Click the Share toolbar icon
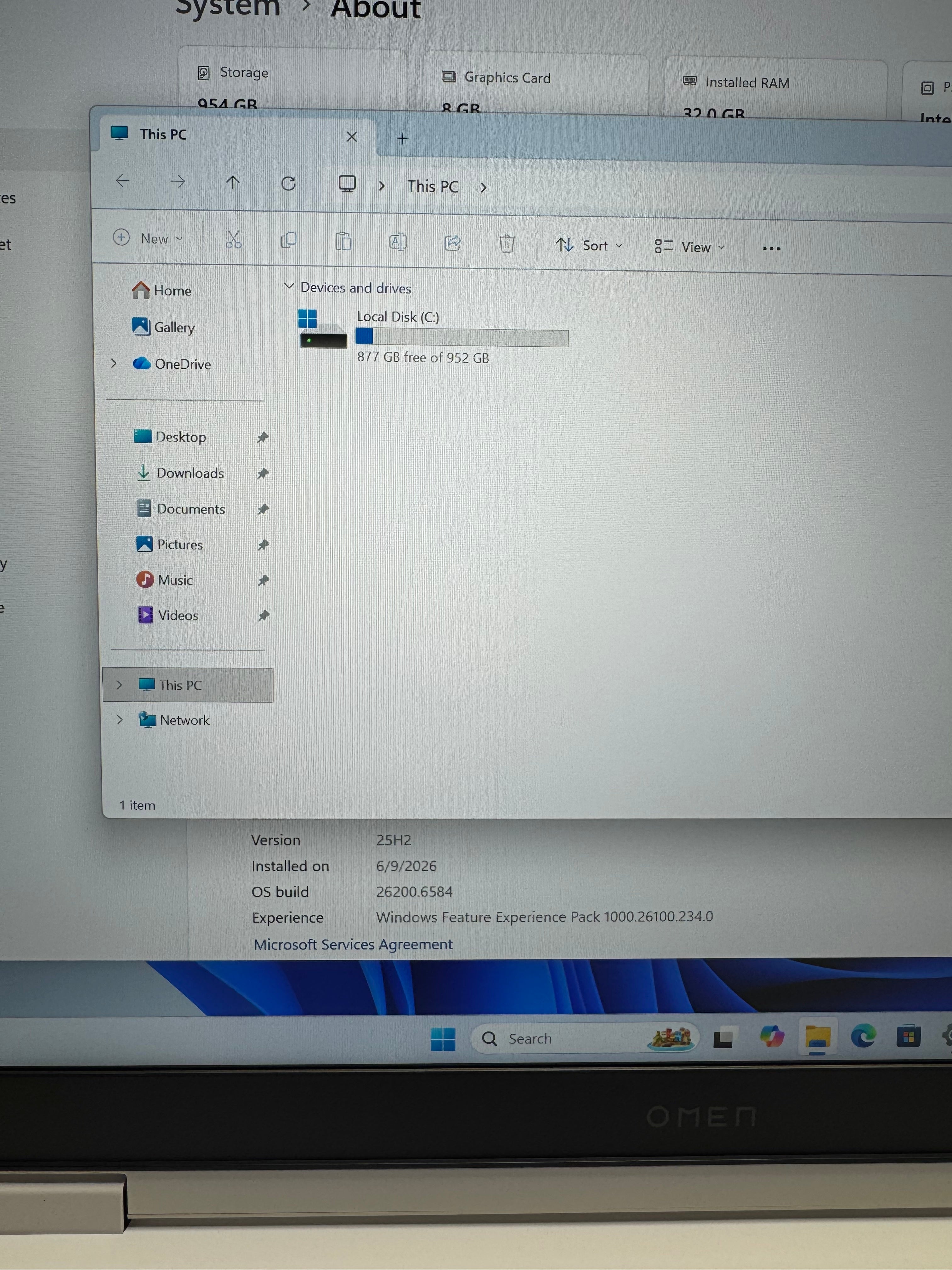The image size is (952, 1270). tap(453, 243)
